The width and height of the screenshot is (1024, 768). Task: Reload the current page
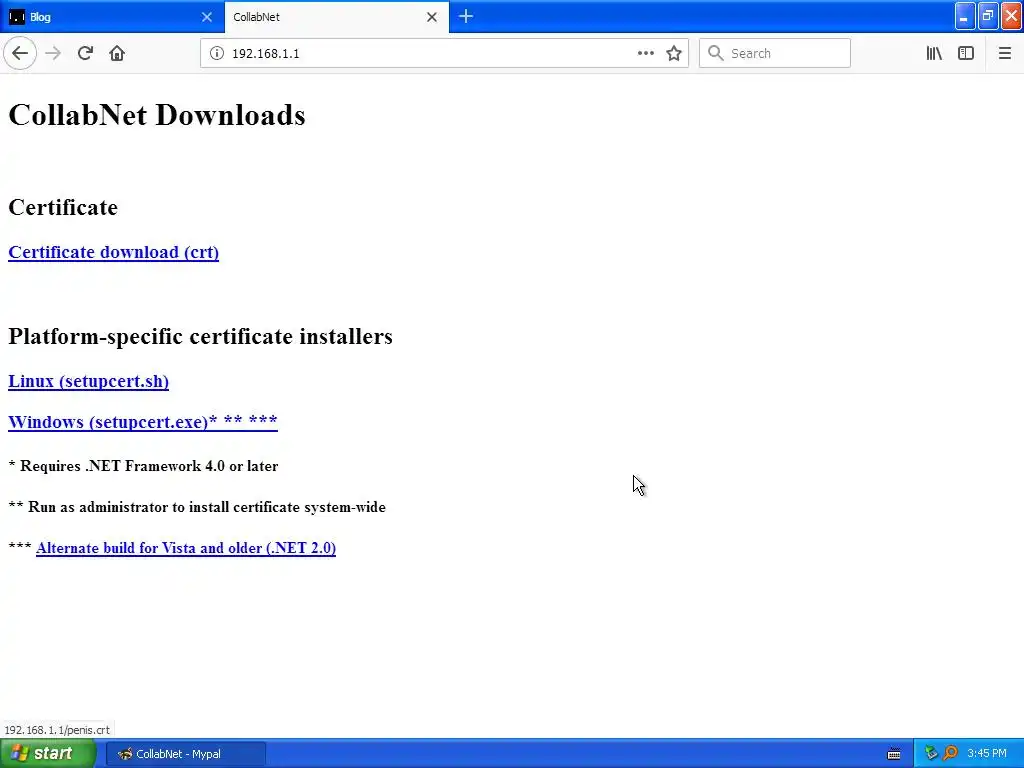85,53
